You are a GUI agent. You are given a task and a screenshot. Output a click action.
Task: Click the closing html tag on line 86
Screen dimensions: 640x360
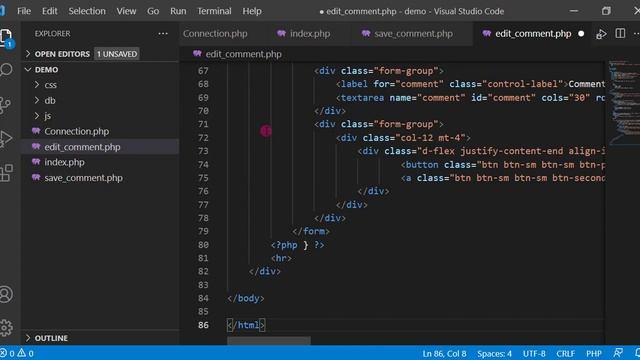pos(246,325)
